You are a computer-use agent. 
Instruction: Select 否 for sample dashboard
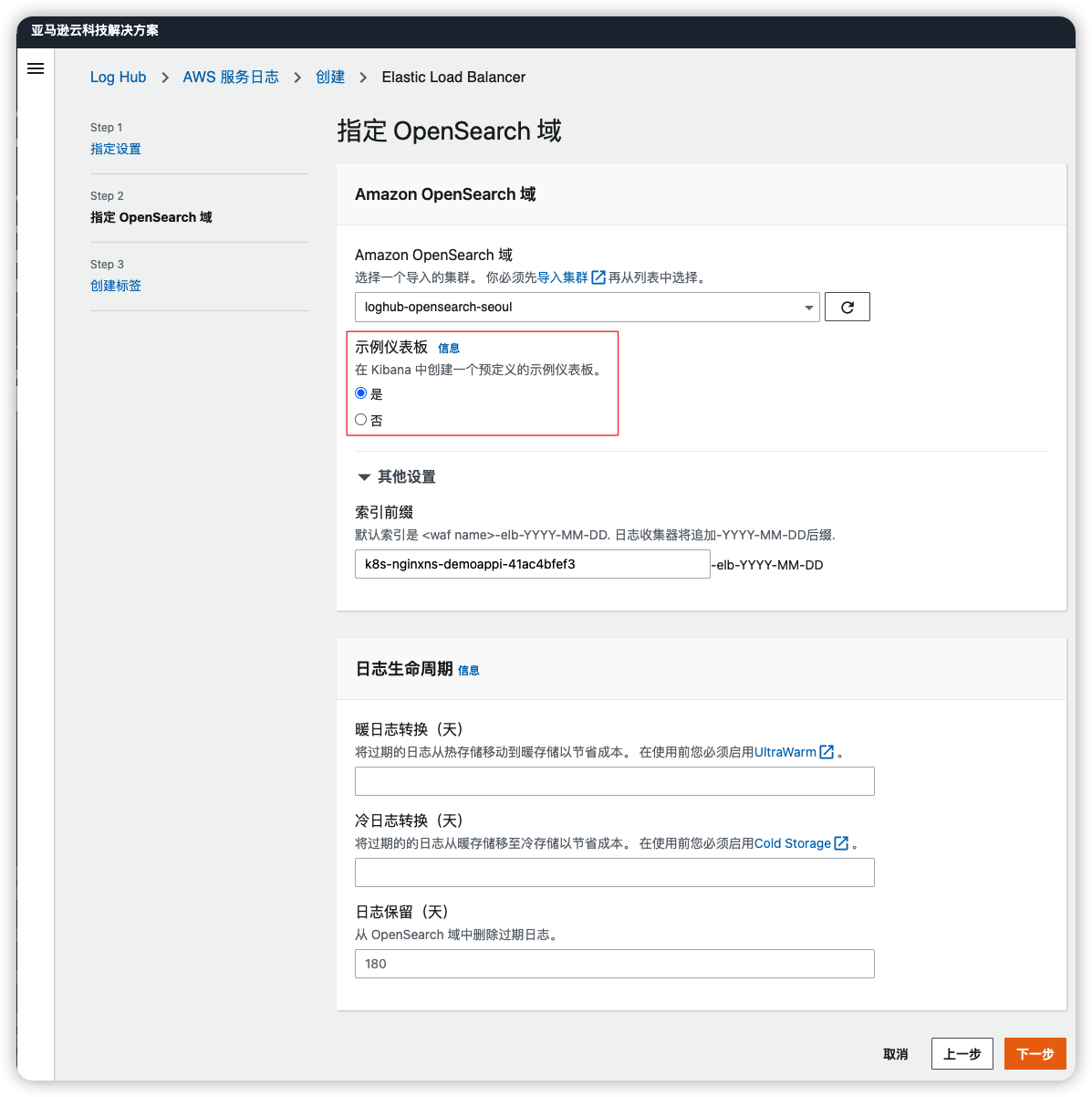[x=361, y=420]
